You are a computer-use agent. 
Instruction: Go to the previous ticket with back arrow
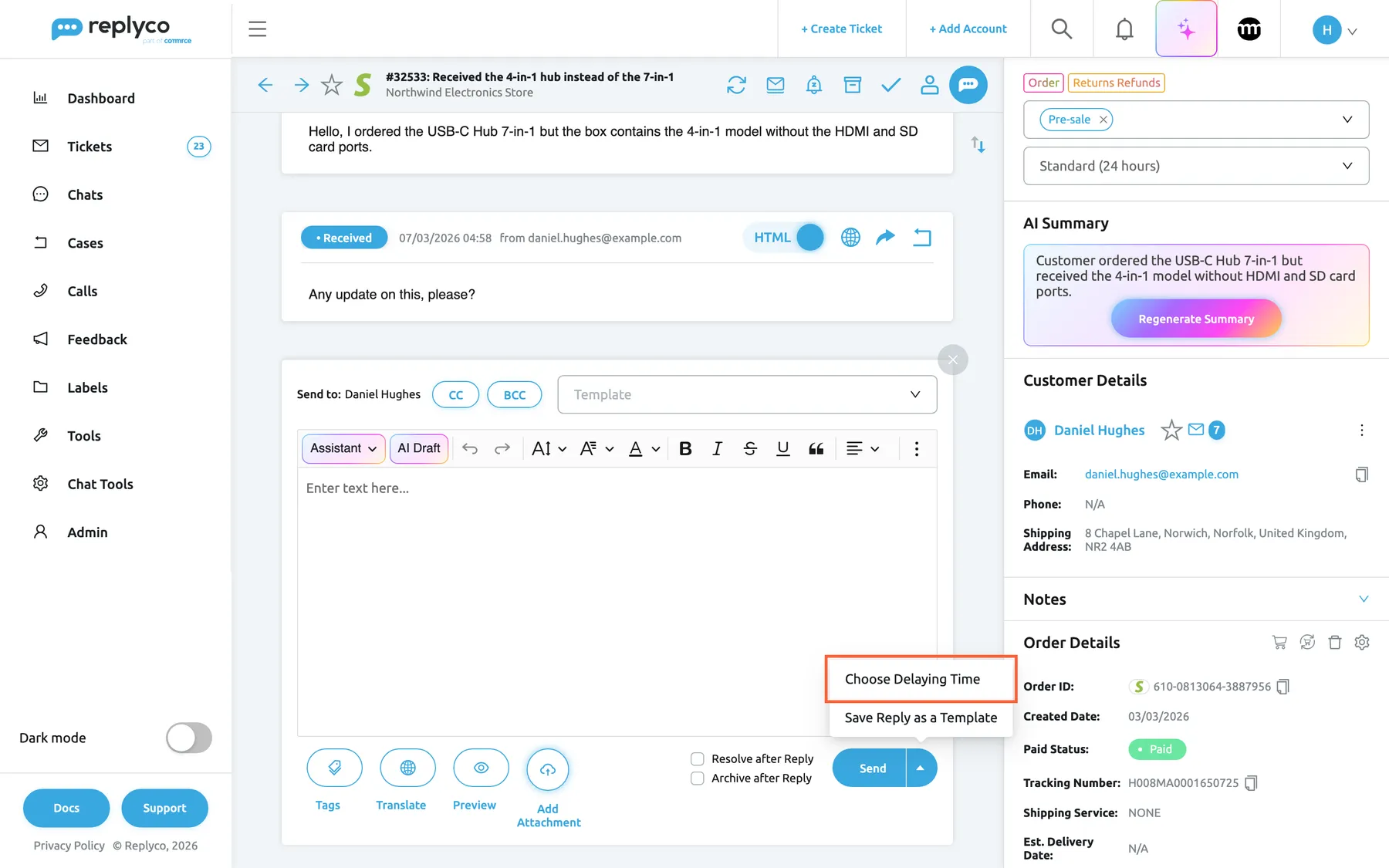click(265, 85)
